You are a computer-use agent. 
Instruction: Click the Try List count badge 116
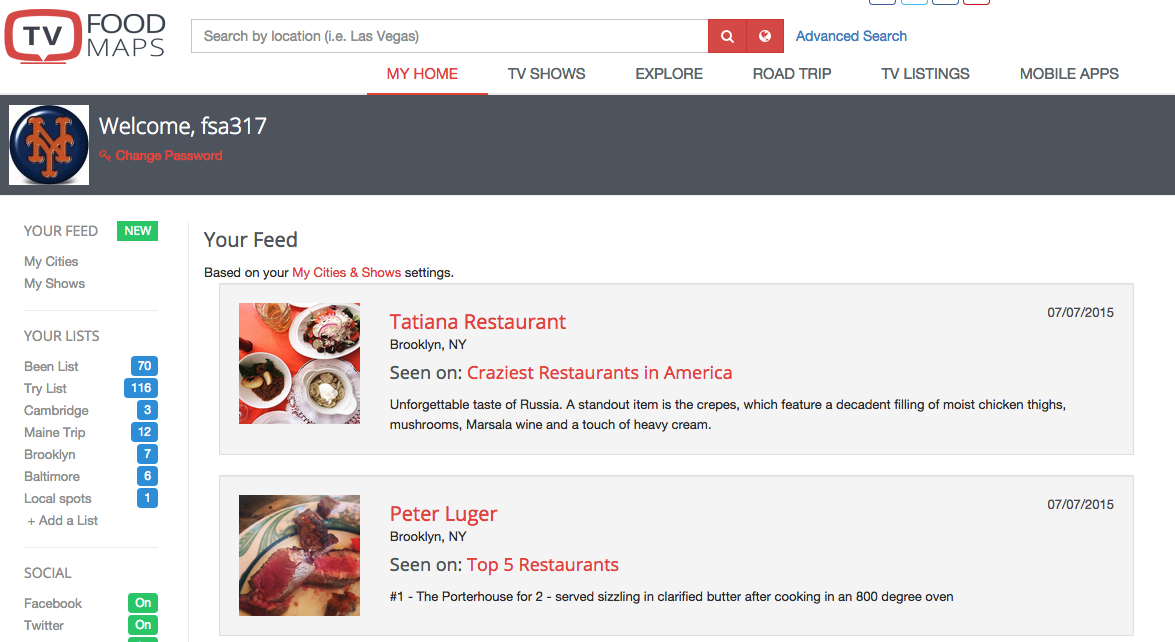coord(141,388)
